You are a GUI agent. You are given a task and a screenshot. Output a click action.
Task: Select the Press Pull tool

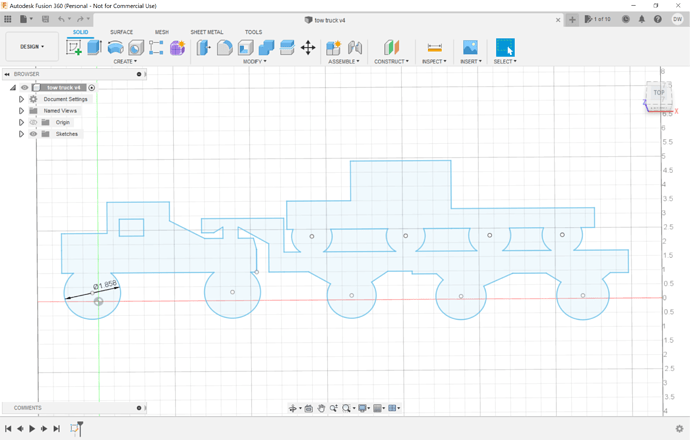tap(203, 48)
